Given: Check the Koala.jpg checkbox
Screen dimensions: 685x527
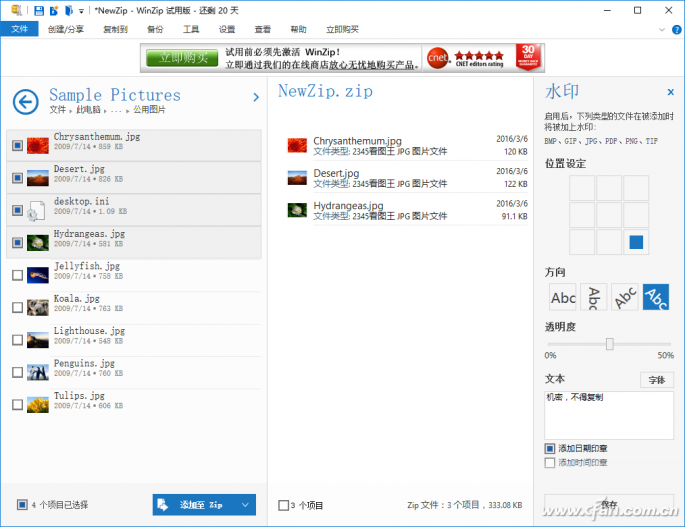Looking at the screenshot, I should tap(17, 308).
